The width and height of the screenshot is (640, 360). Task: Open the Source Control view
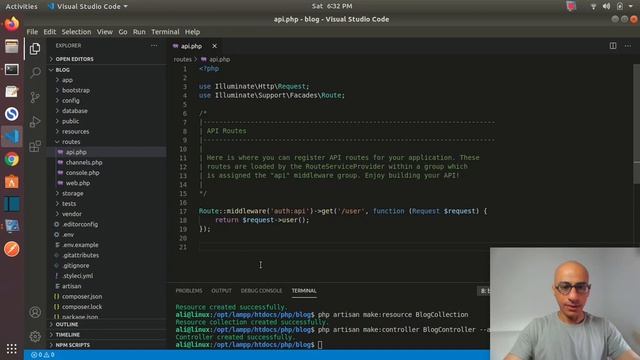tap(35, 97)
